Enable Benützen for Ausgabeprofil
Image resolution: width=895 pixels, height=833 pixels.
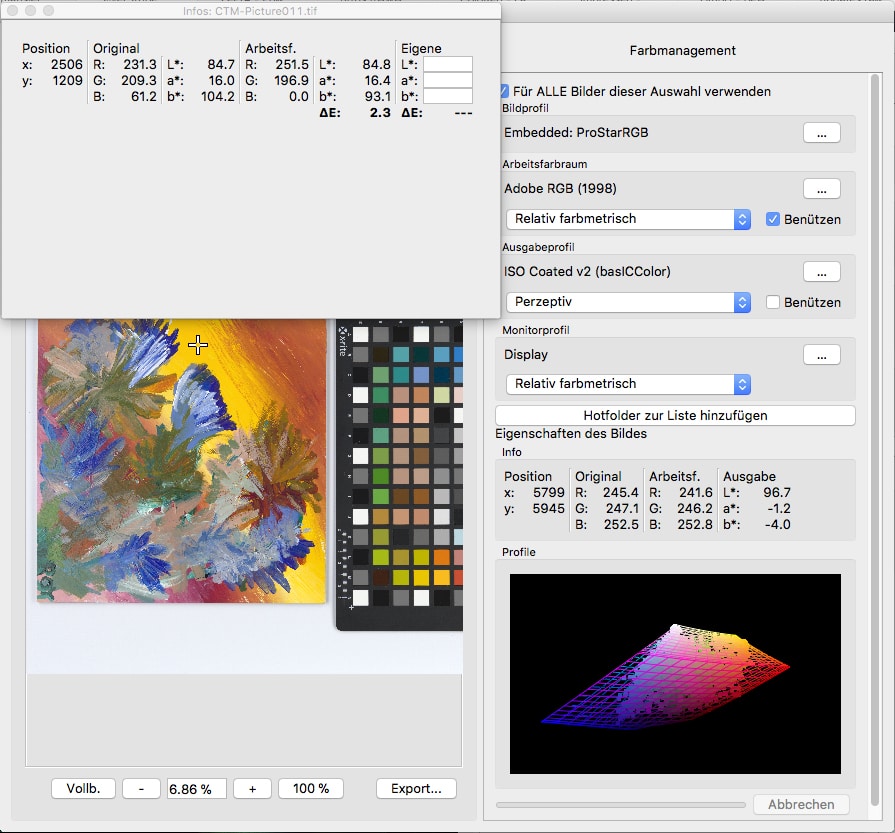coord(772,302)
